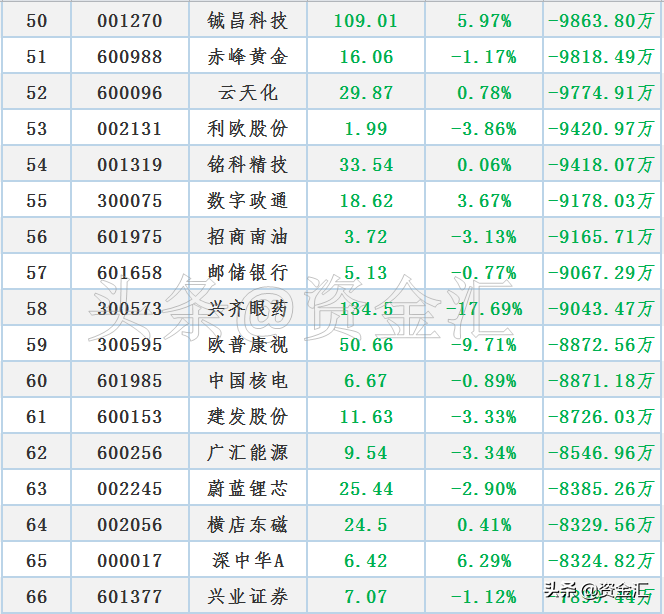
Task: Click net flow value -9178.03万
Action: pos(601,201)
